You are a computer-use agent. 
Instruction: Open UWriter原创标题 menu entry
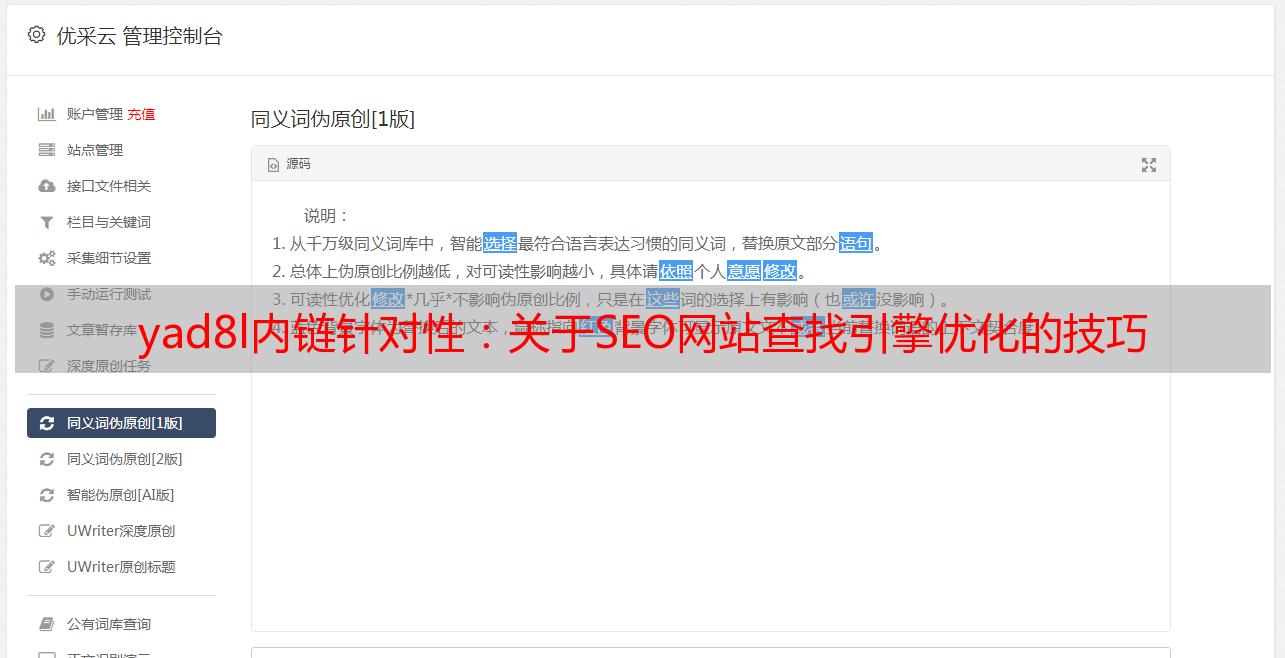tap(121, 567)
